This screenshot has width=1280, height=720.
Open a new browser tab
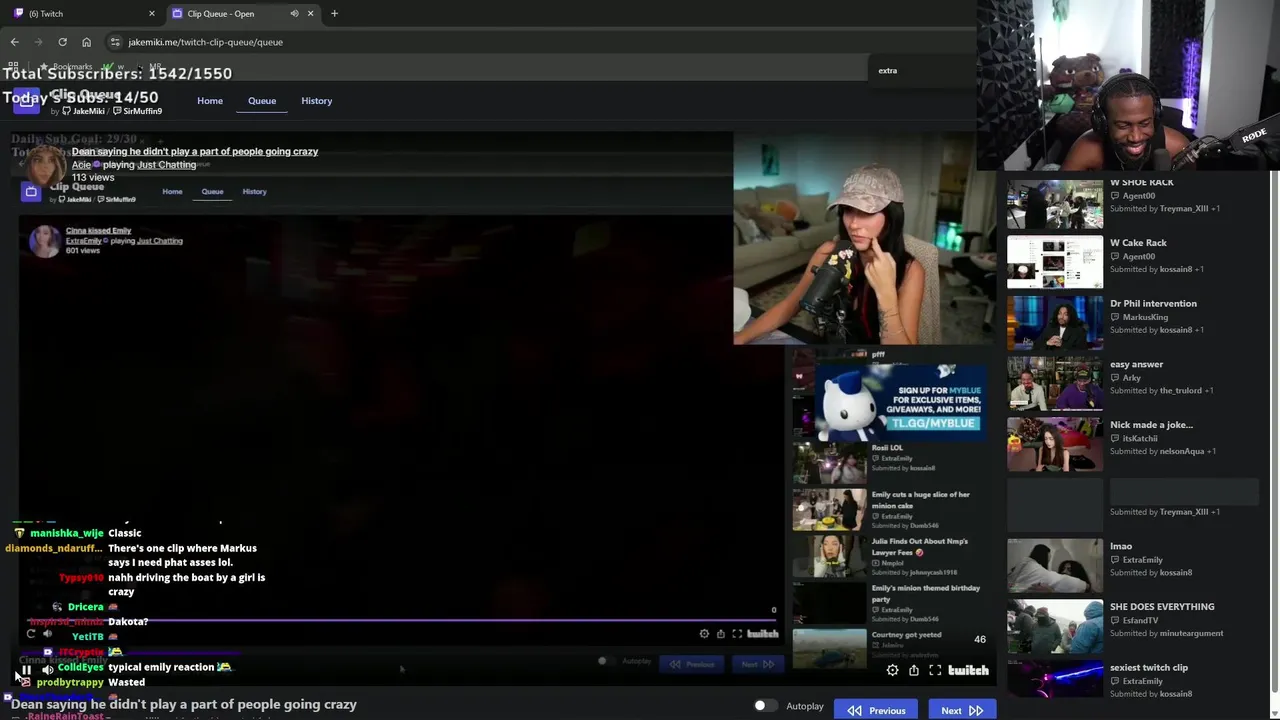pyautogui.click(x=334, y=13)
